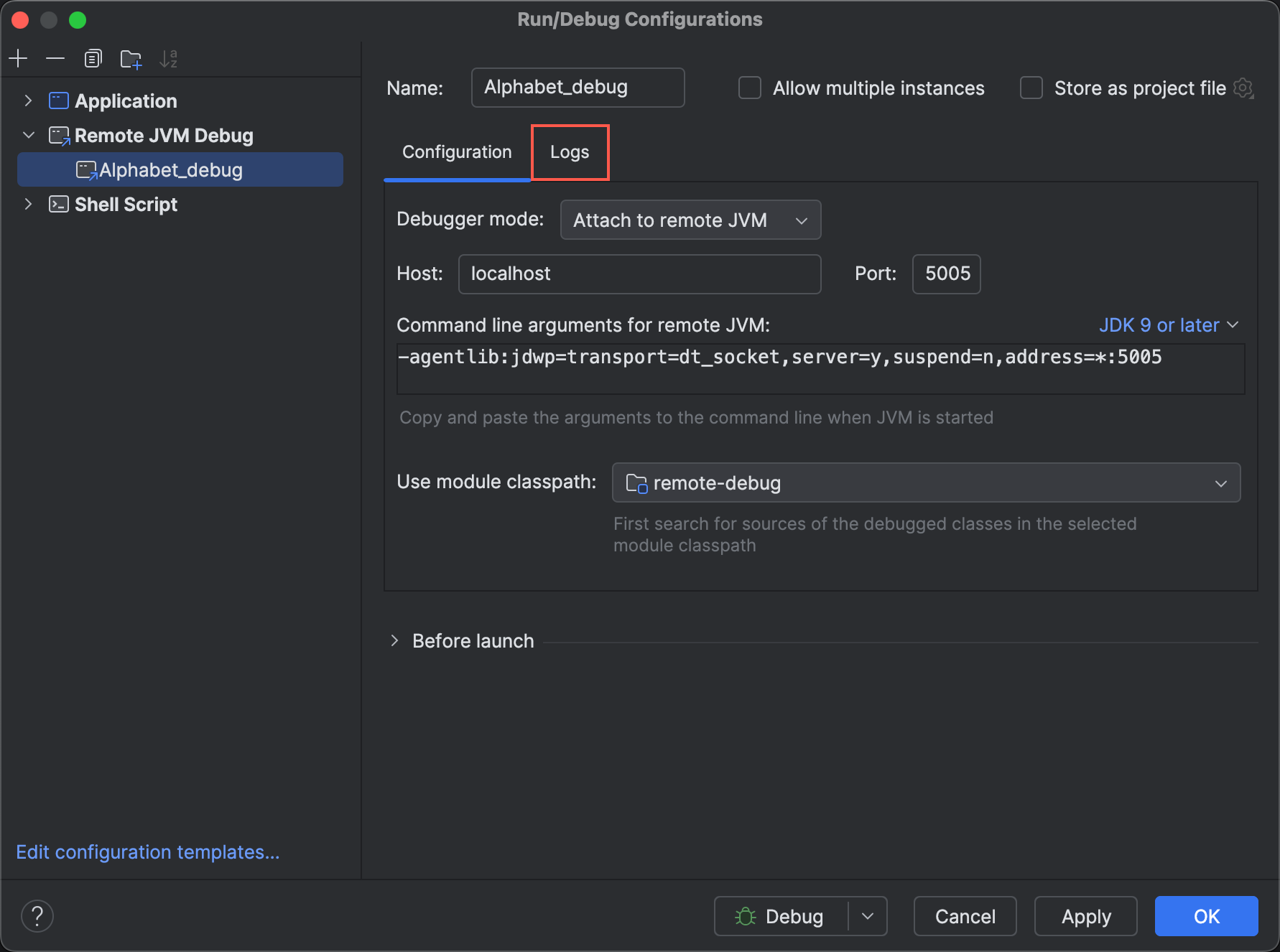Click the remote-debug module icon in classpath field
1280x952 pixels.
click(636, 482)
